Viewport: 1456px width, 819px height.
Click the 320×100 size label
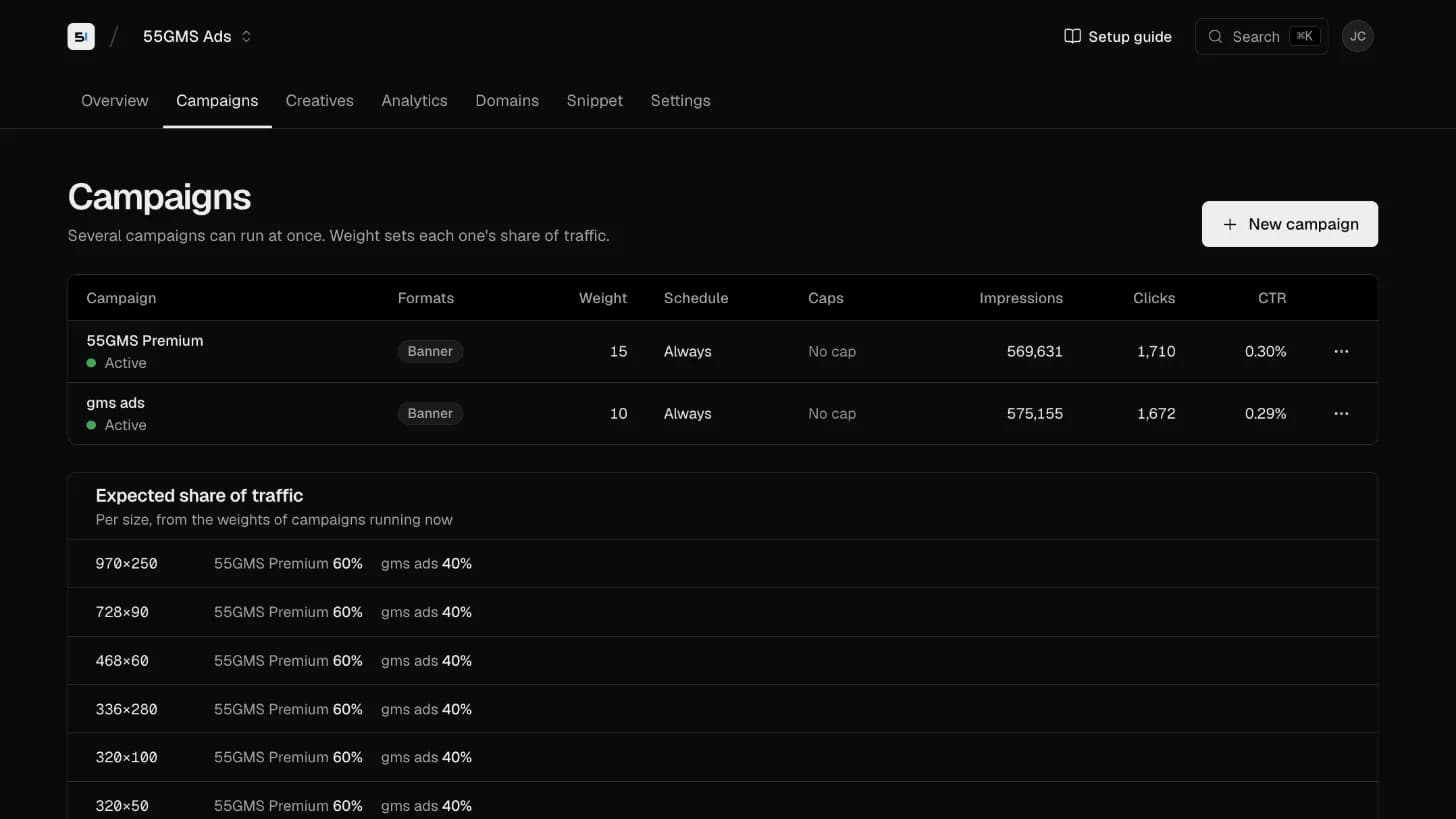click(x=126, y=757)
